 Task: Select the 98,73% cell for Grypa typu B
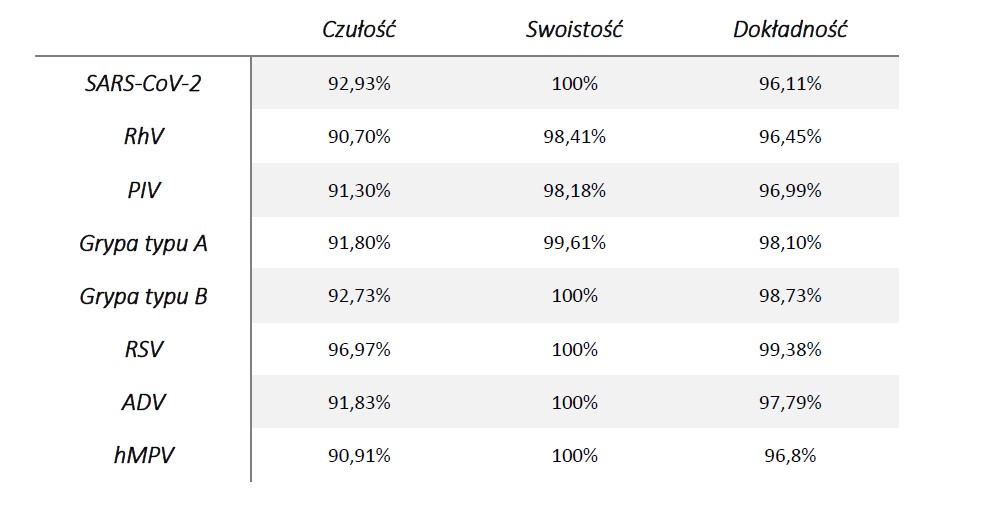[790, 296]
